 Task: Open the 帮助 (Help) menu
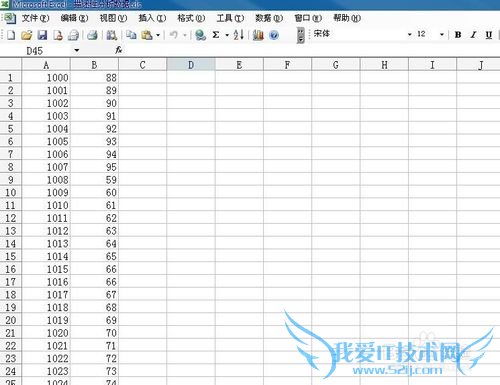[x=347, y=18]
